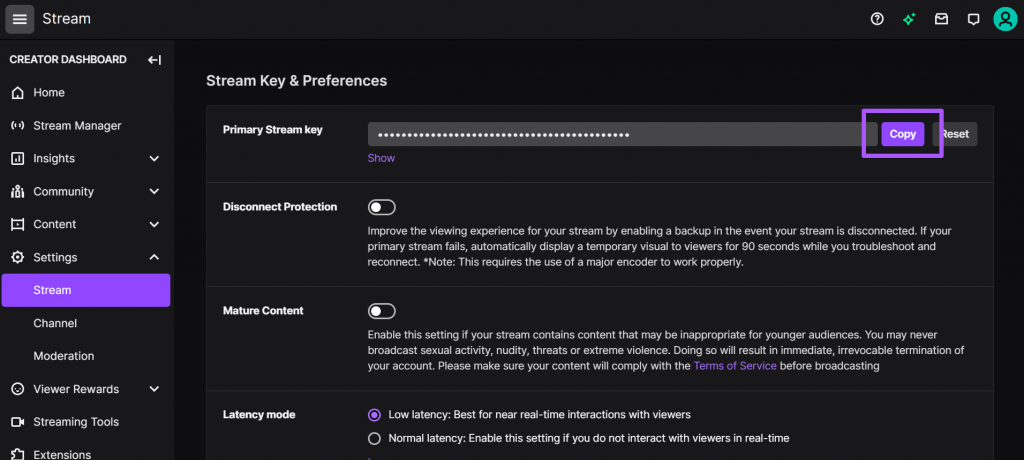Expand the Insights section chevron
This screenshot has height=460, width=1024.
pyautogui.click(x=154, y=158)
